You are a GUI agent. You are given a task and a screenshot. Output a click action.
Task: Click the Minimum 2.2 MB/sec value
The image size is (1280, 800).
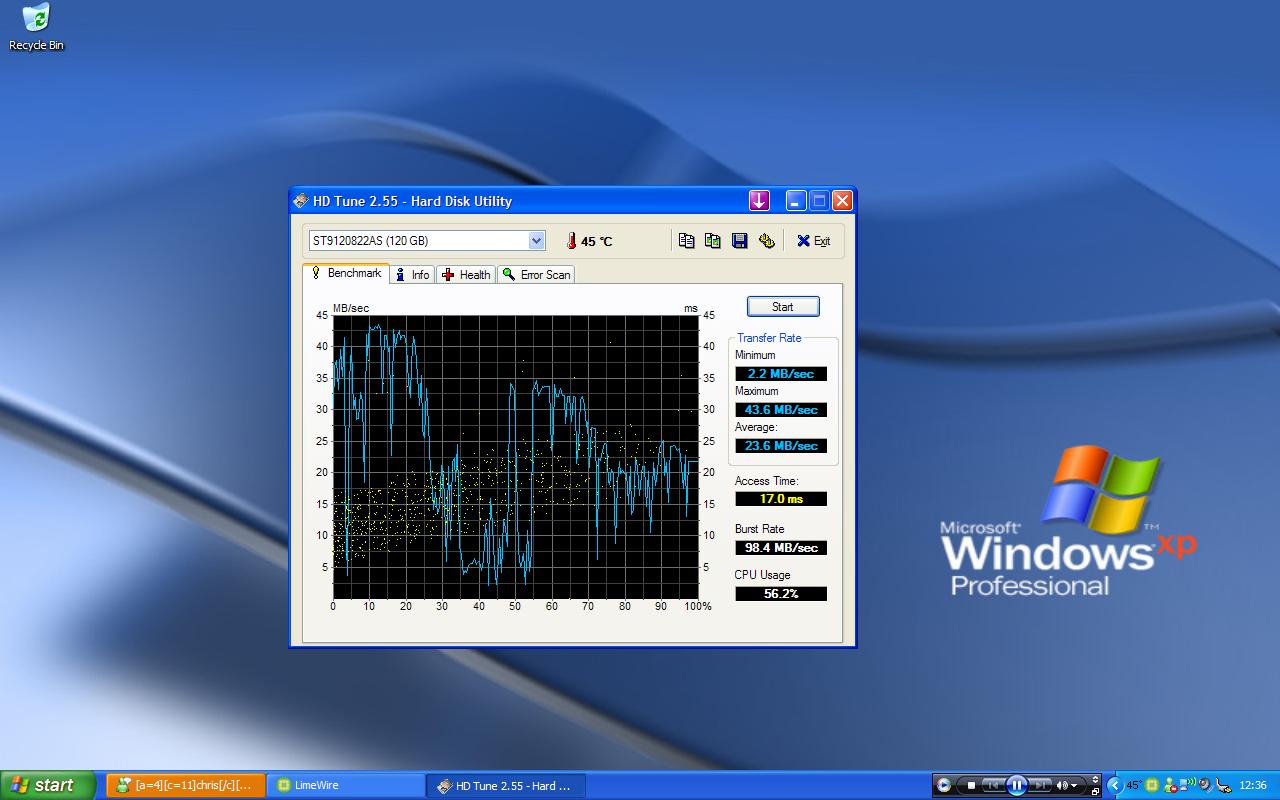pos(781,374)
